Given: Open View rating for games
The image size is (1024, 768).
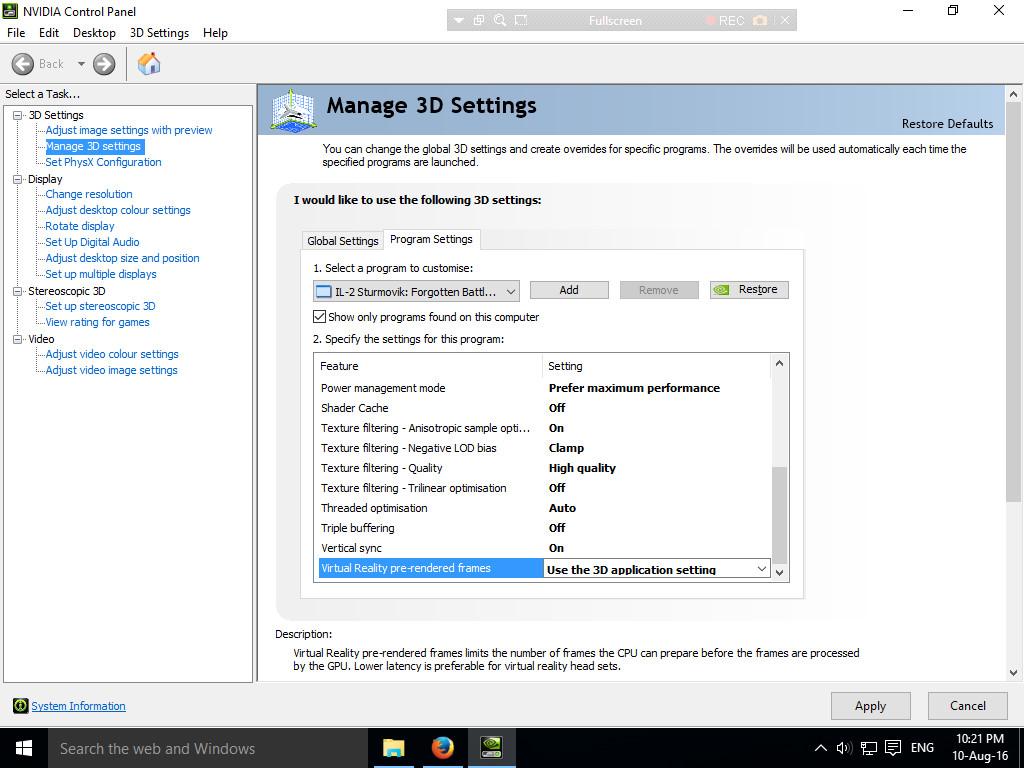Looking at the screenshot, I should pos(97,322).
